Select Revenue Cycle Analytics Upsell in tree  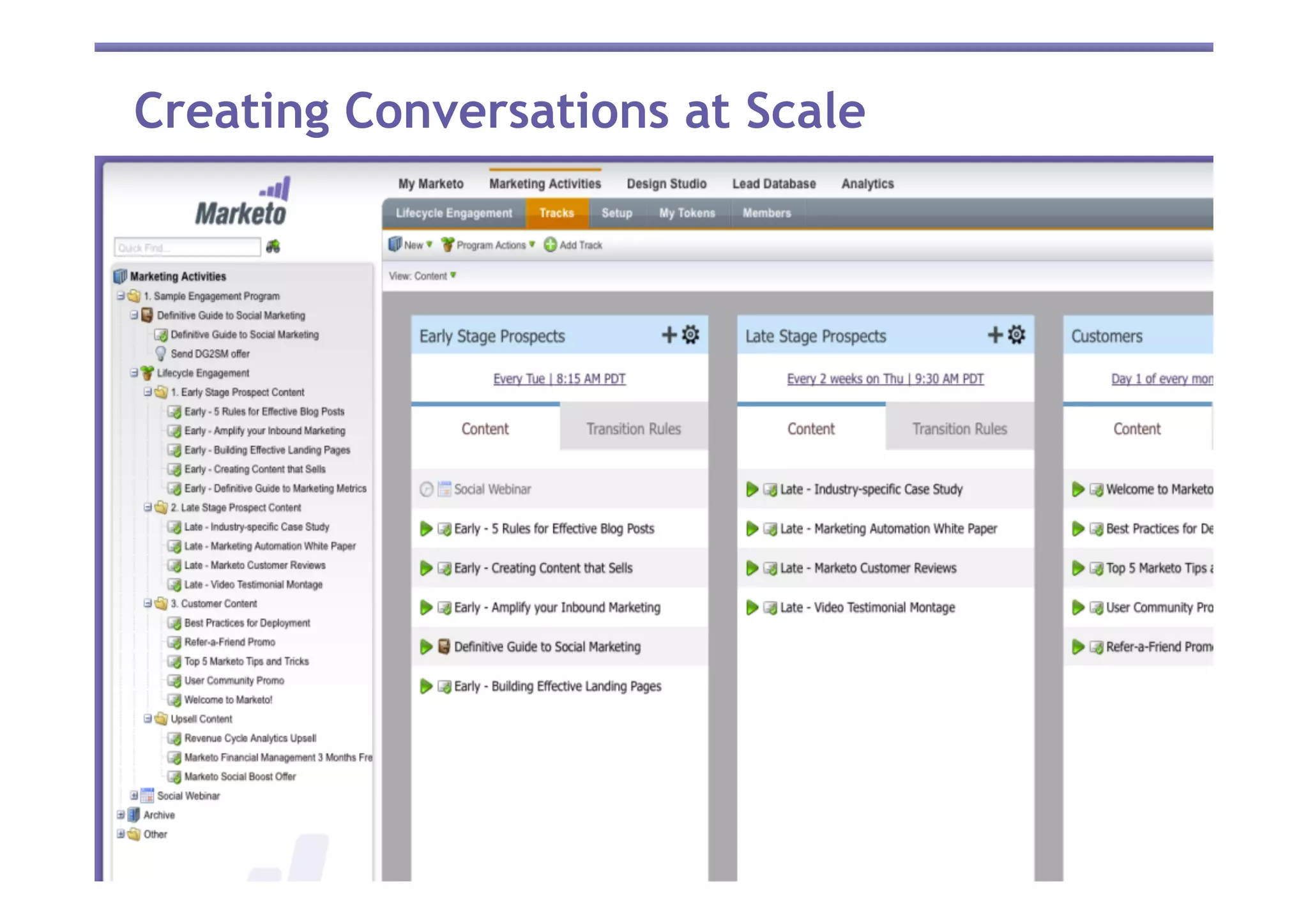pyautogui.click(x=250, y=738)
